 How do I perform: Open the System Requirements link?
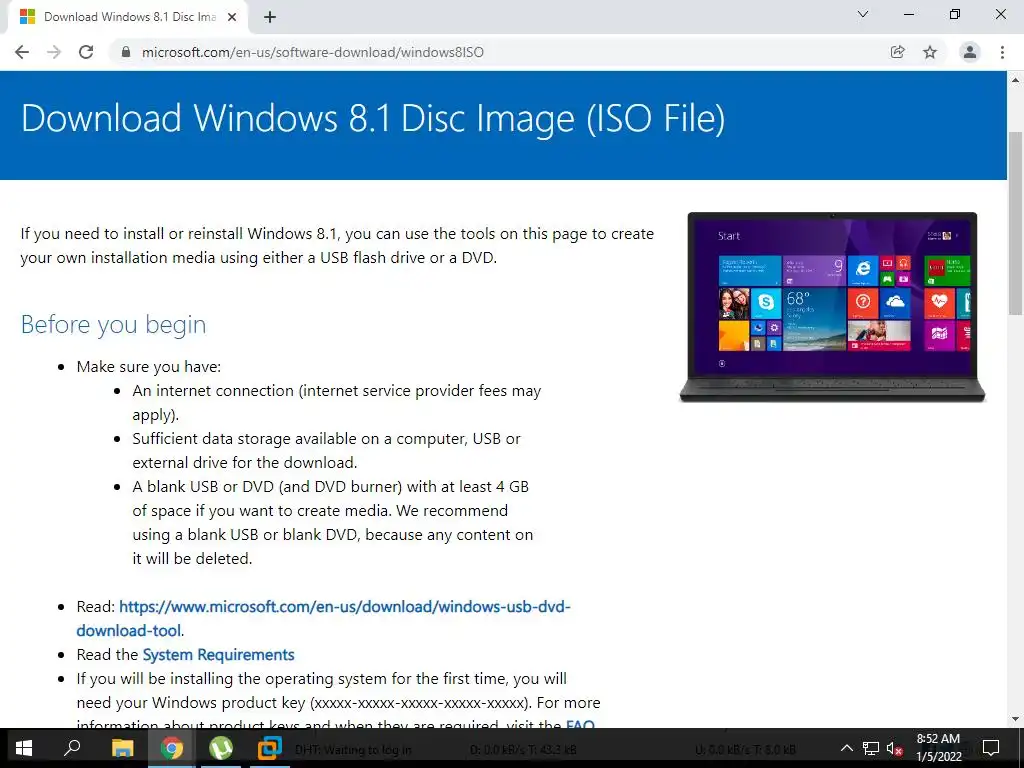(218, 654)
